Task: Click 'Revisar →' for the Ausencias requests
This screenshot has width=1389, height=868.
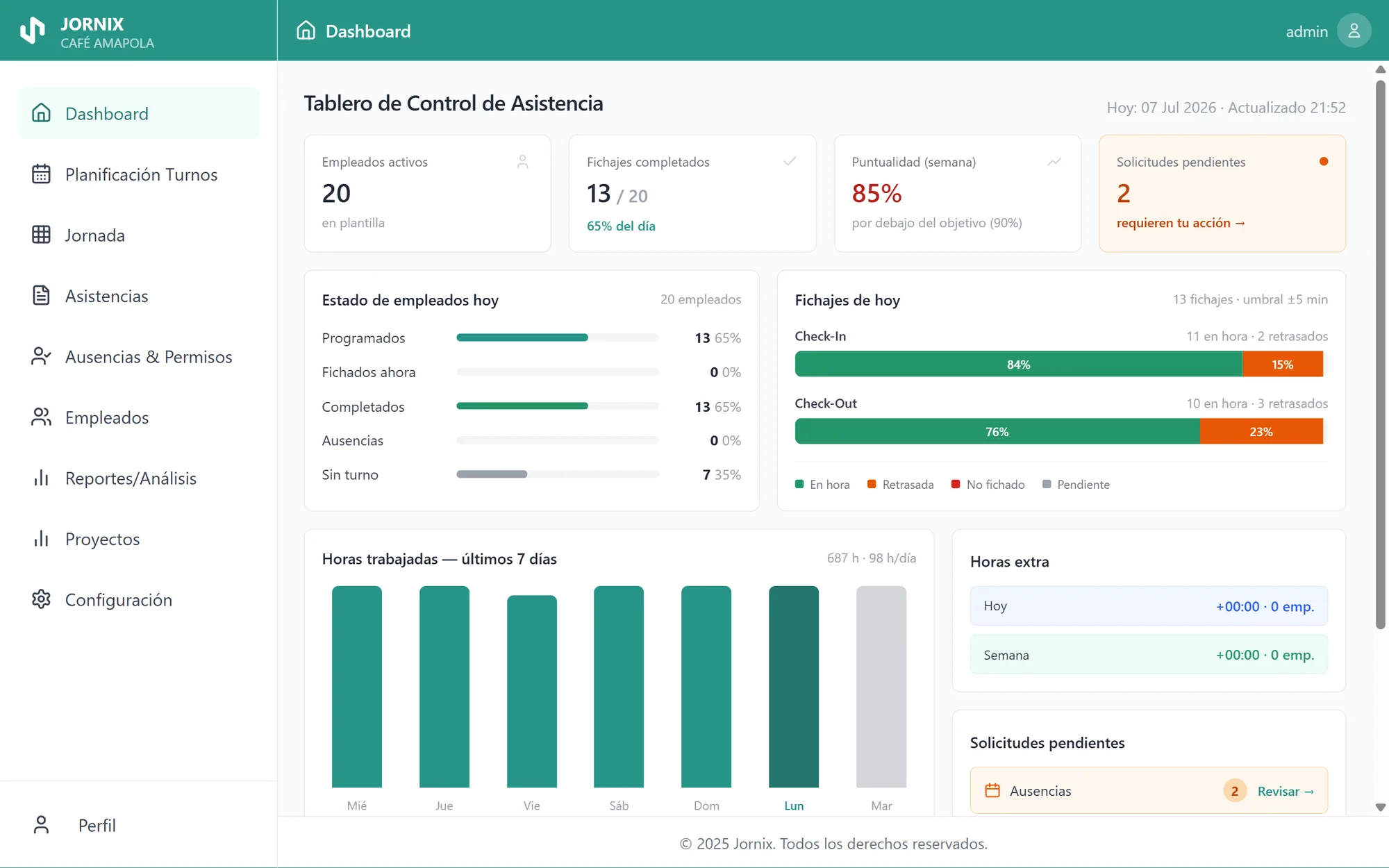Action: click(x=1286, y=791)
